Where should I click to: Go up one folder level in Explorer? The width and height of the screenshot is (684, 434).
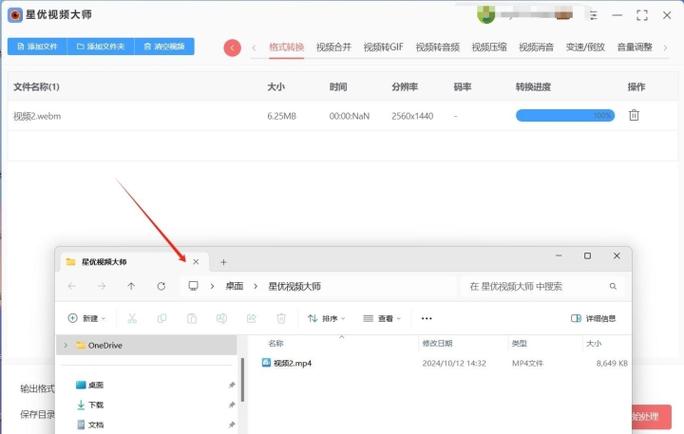131,286
